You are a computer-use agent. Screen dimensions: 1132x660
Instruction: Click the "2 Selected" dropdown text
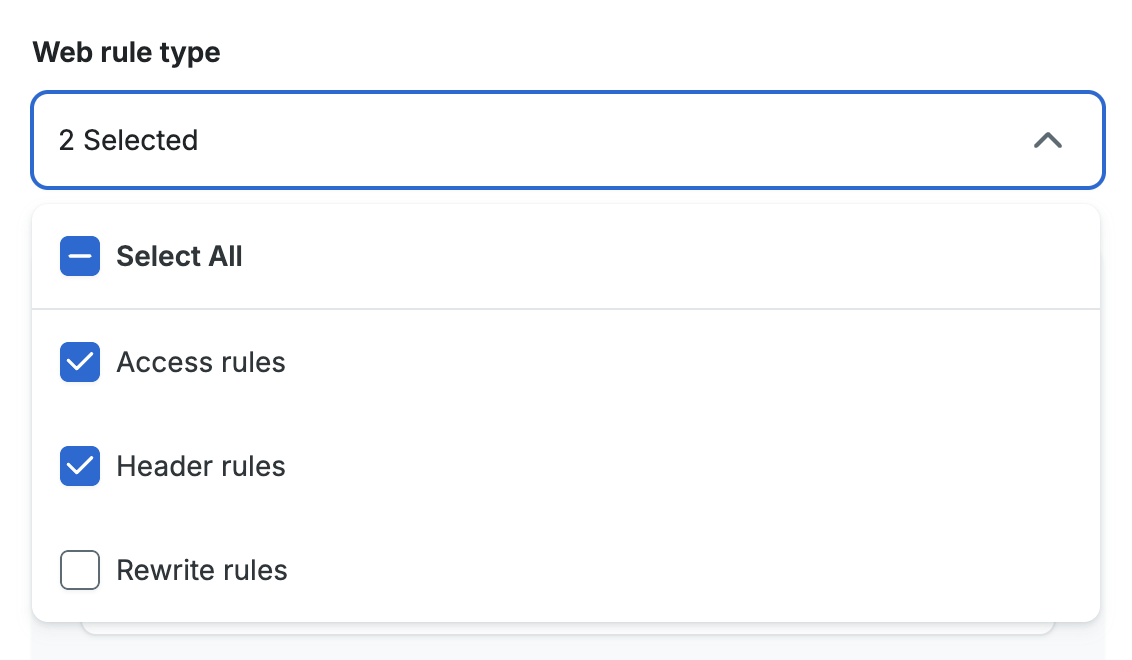click(128, 141)
